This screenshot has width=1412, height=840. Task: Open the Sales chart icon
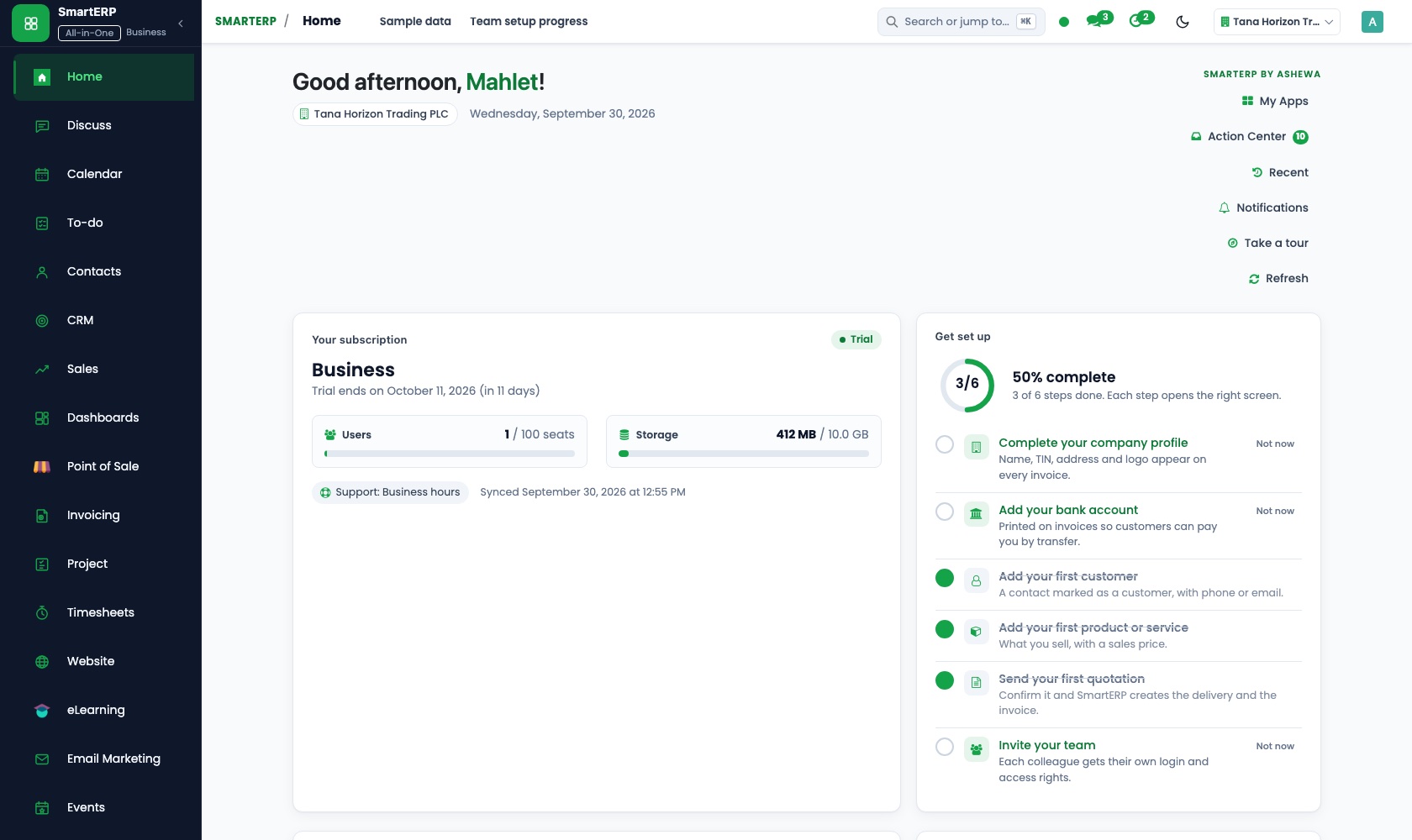click(x=42, y=369)
